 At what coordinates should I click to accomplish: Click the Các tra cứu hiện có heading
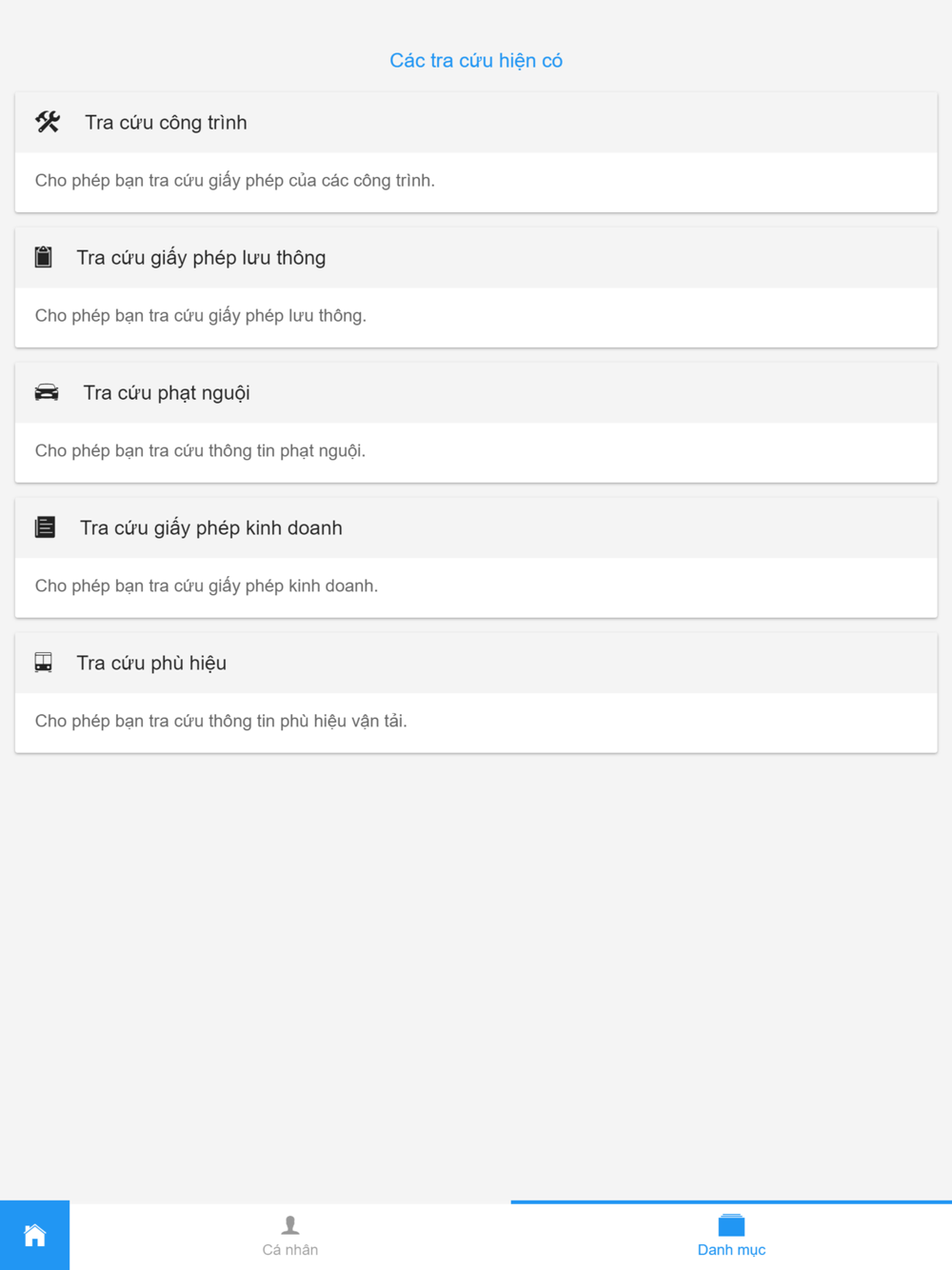click(476, 61)
